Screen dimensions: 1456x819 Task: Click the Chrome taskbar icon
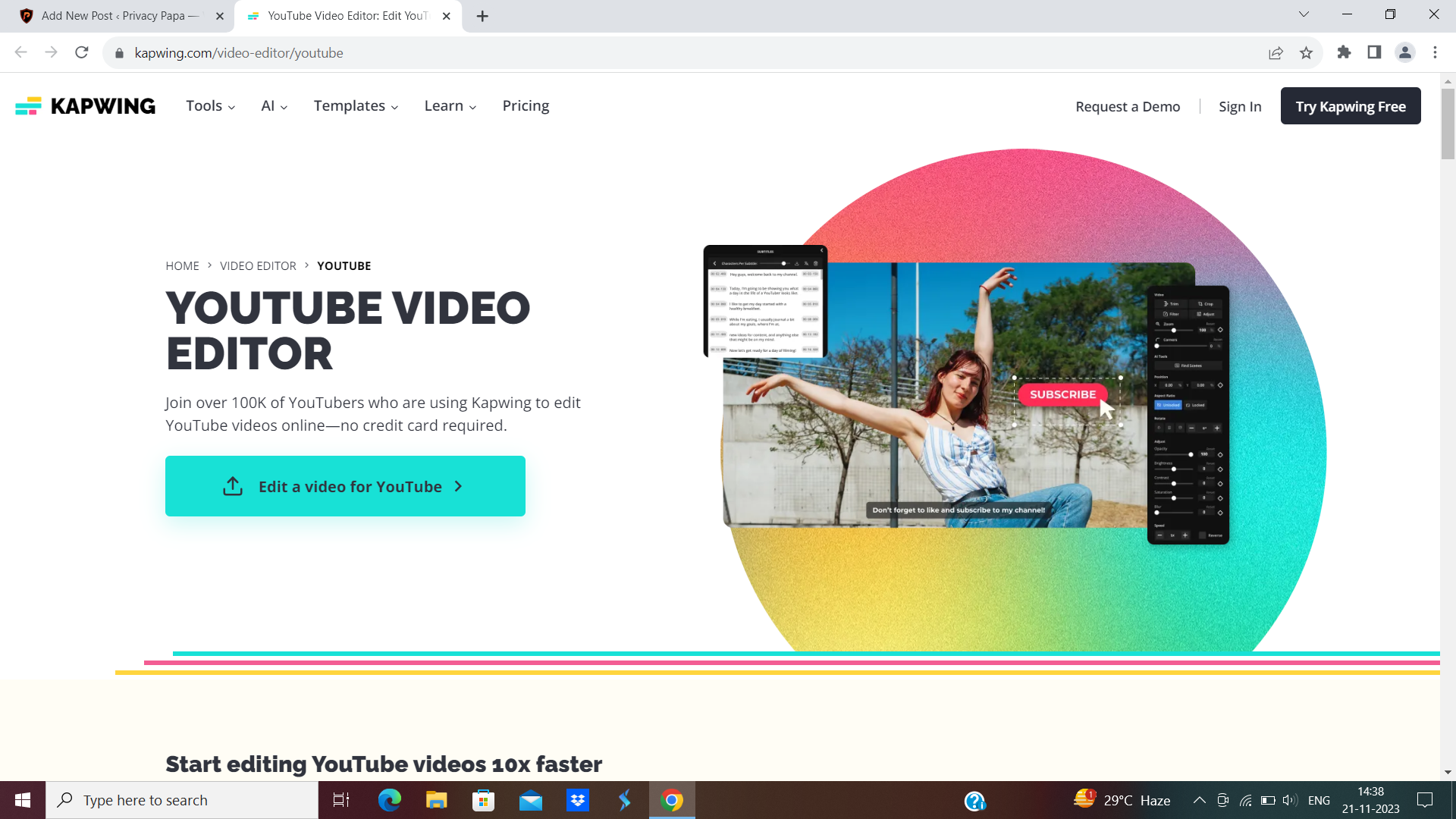(672, 800)
